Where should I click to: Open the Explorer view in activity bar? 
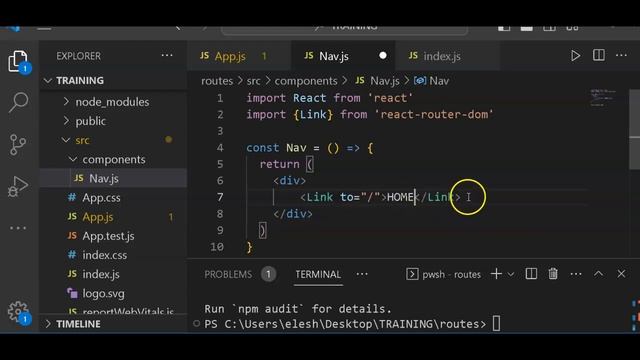click(18, 61)
